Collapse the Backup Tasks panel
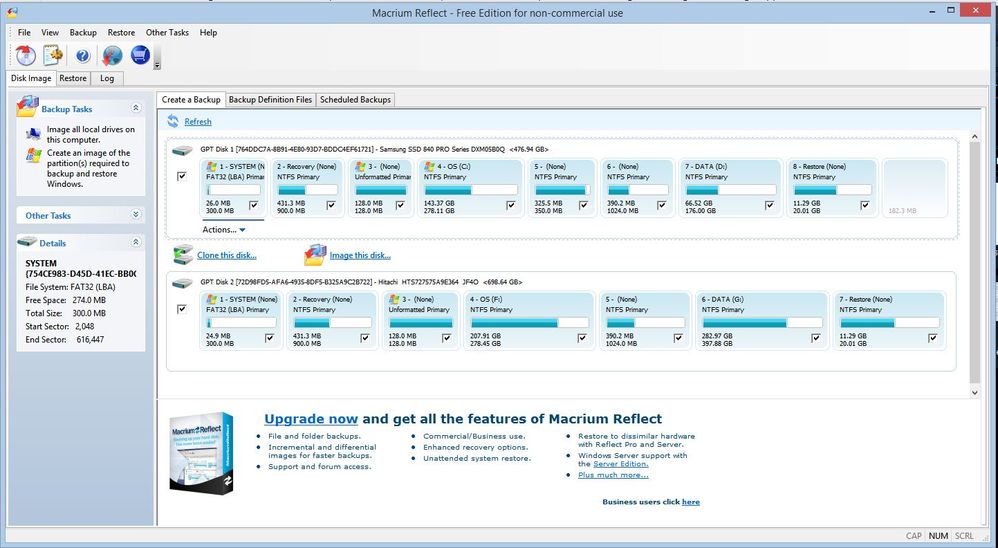Viewport: 998px width, 548px height. click(x=136, y=108)
